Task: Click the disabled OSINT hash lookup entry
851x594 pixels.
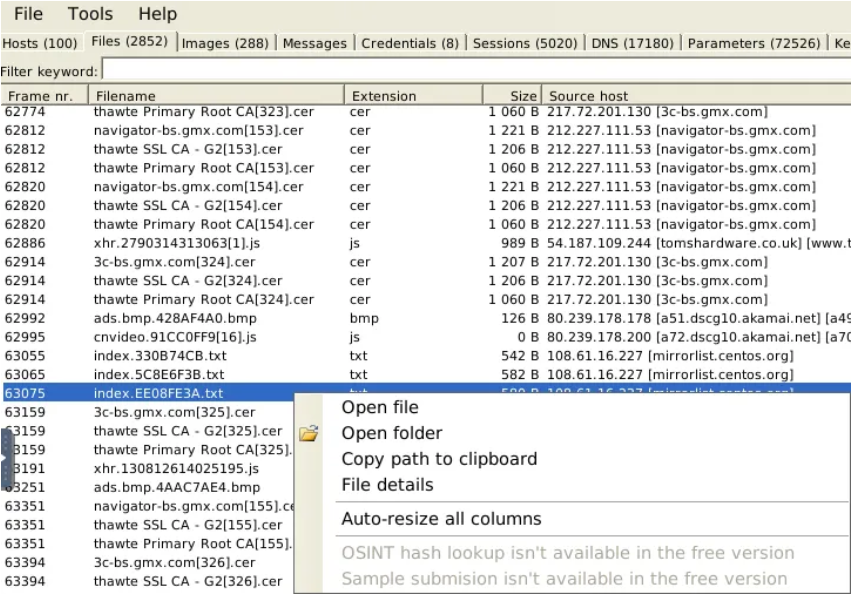Action: 568,553
